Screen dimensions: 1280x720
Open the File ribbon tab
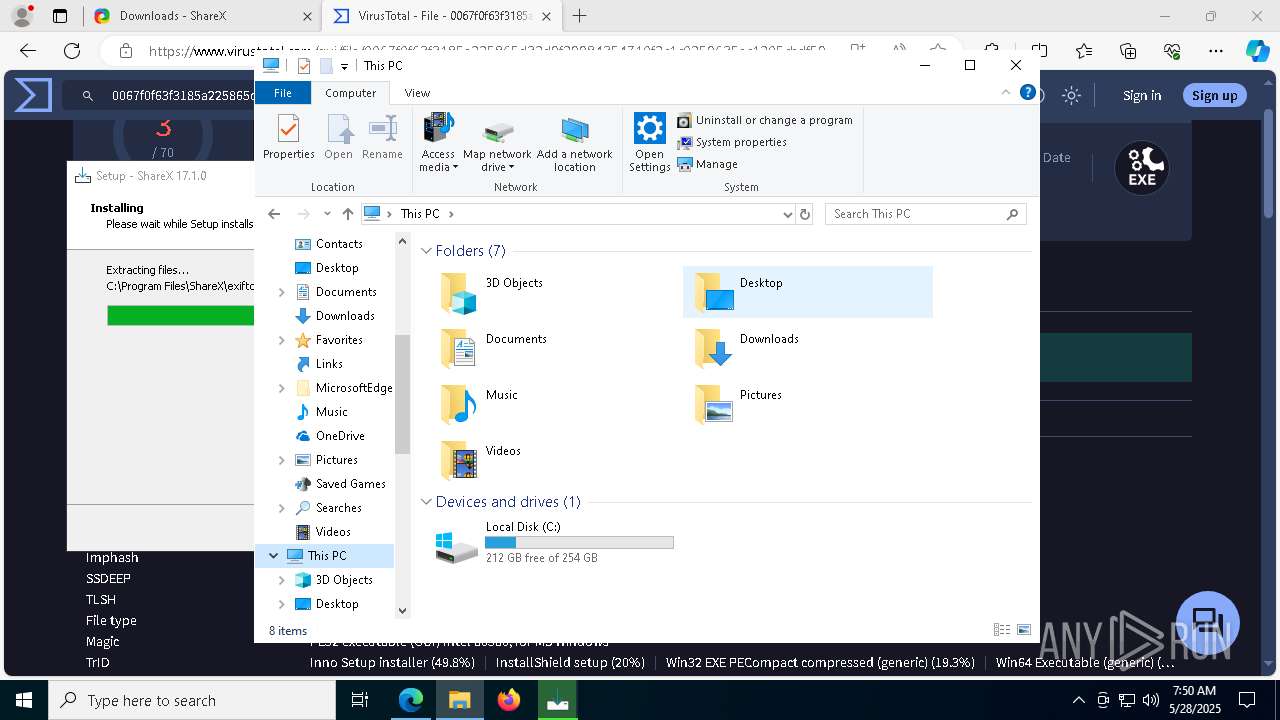pos(283,93)
